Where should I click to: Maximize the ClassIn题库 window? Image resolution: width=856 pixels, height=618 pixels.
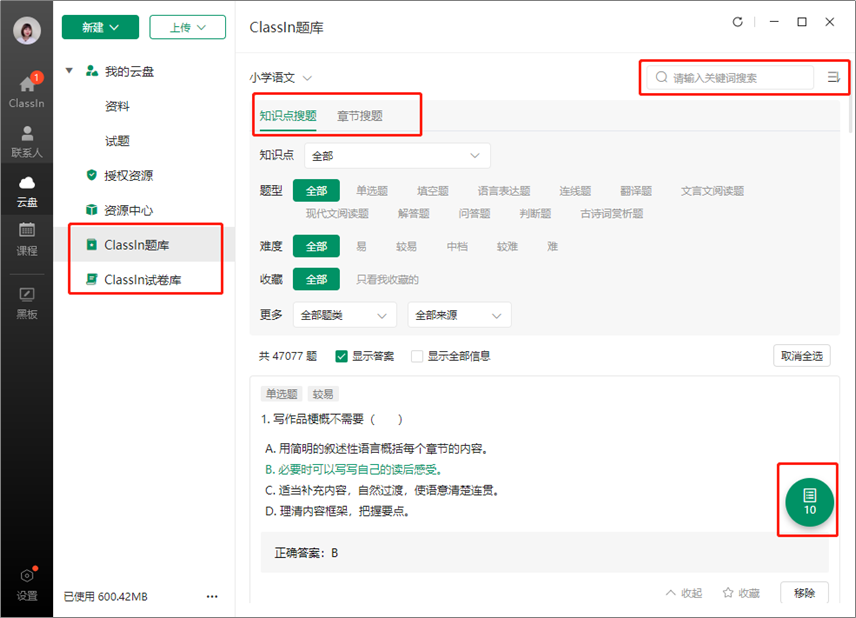pos(802,22)
